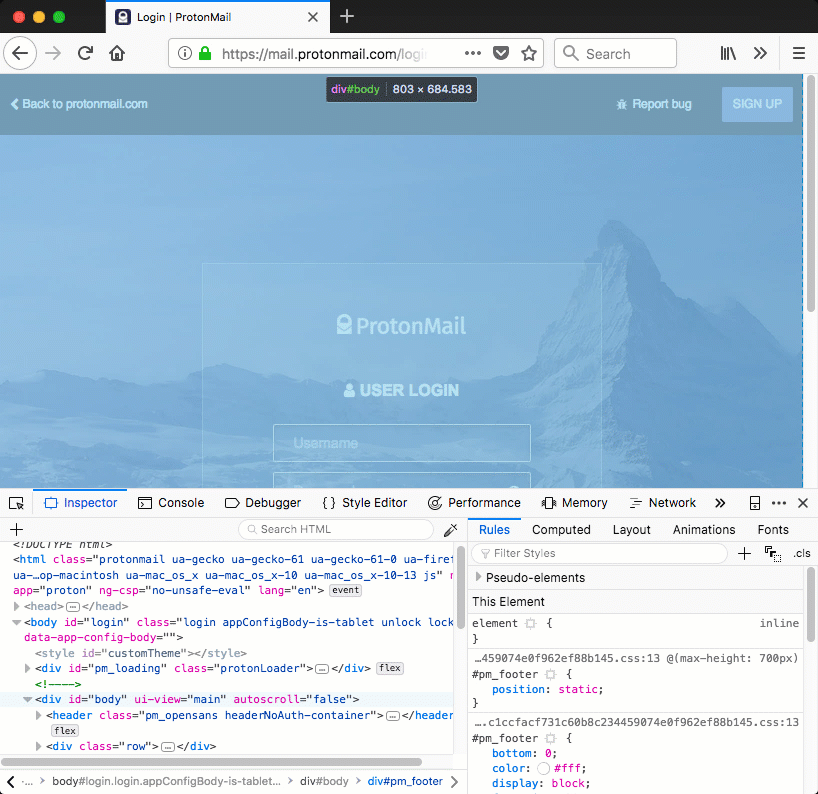818x794 pixels.
Task: Bookmark this page with the star
Action: coord(529,53)
